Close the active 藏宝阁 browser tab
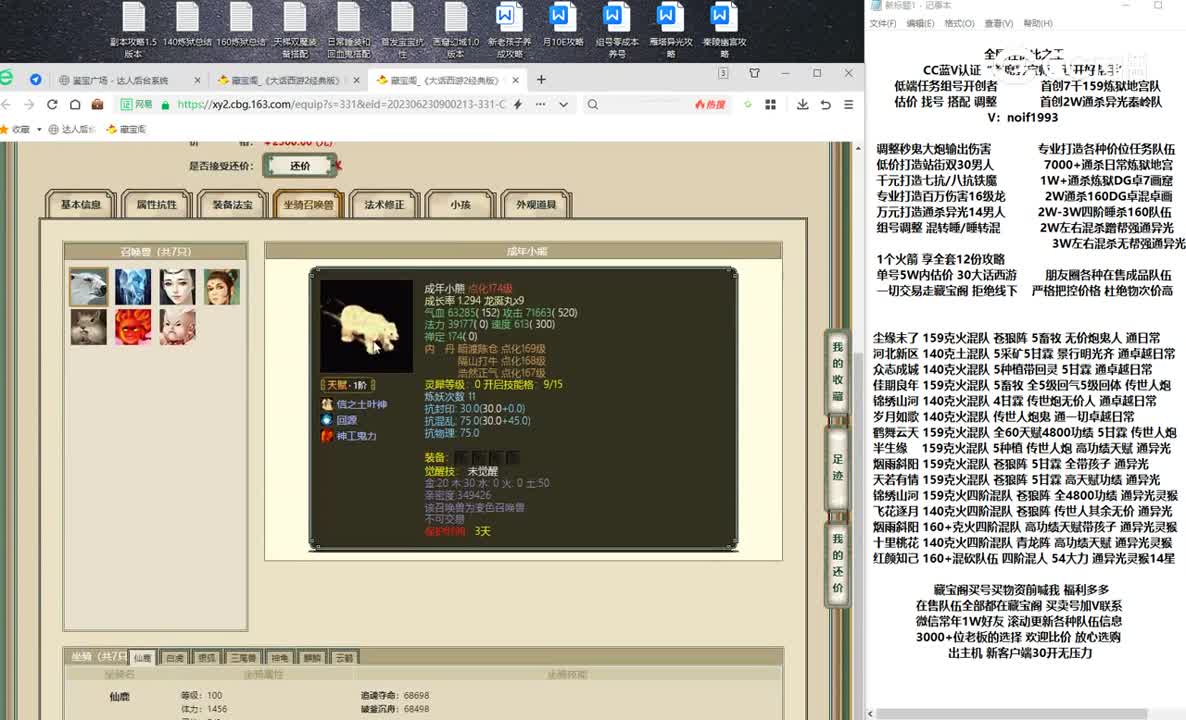 [516, 80]
